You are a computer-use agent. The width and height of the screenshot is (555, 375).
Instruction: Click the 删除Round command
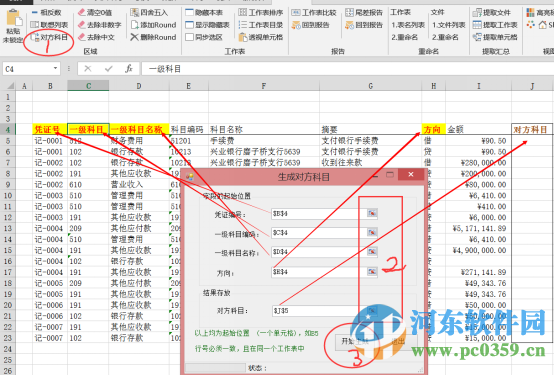pyautogui.click(x=153, y=37)
